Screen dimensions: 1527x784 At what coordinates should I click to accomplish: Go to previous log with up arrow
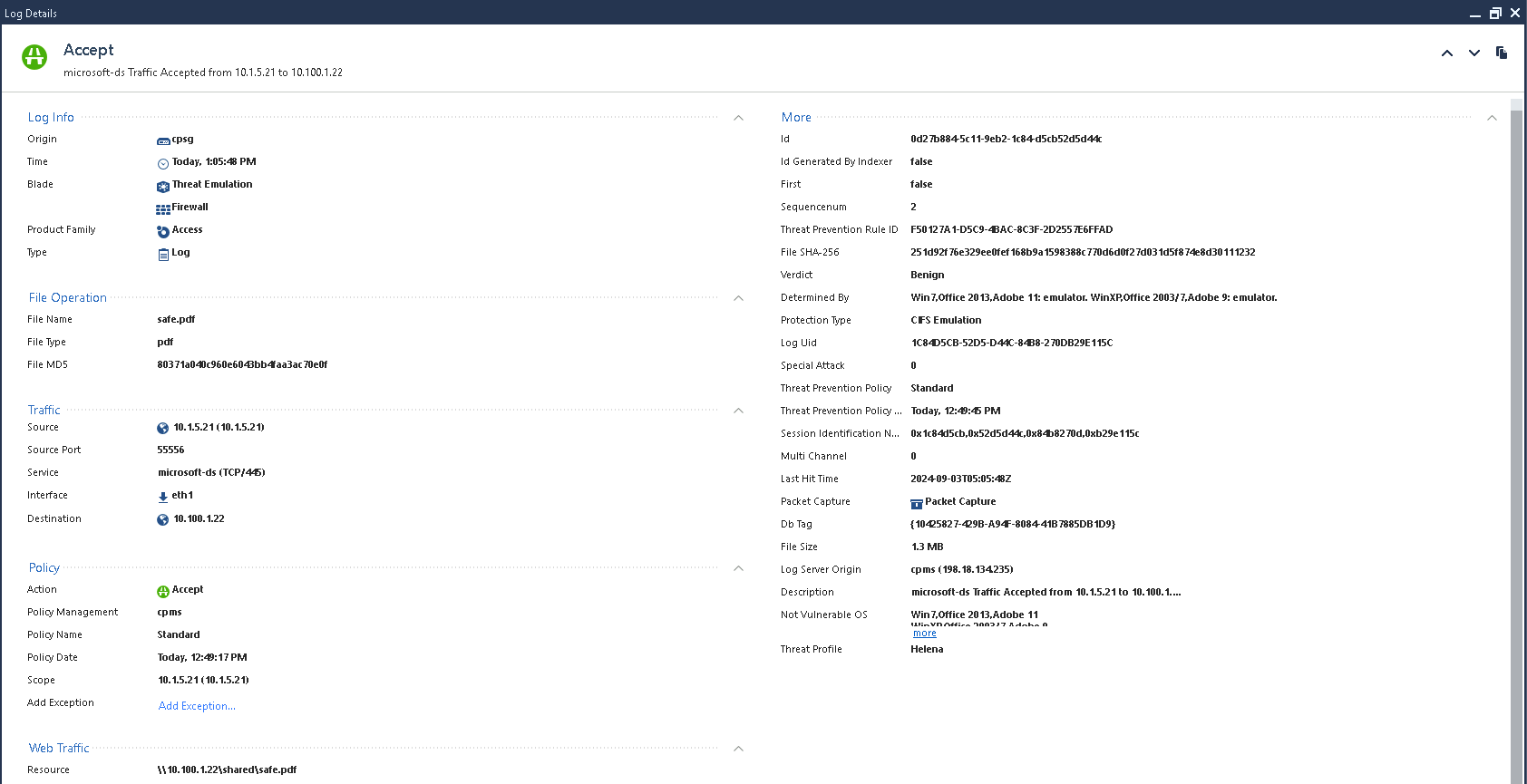click(1447, 53)
